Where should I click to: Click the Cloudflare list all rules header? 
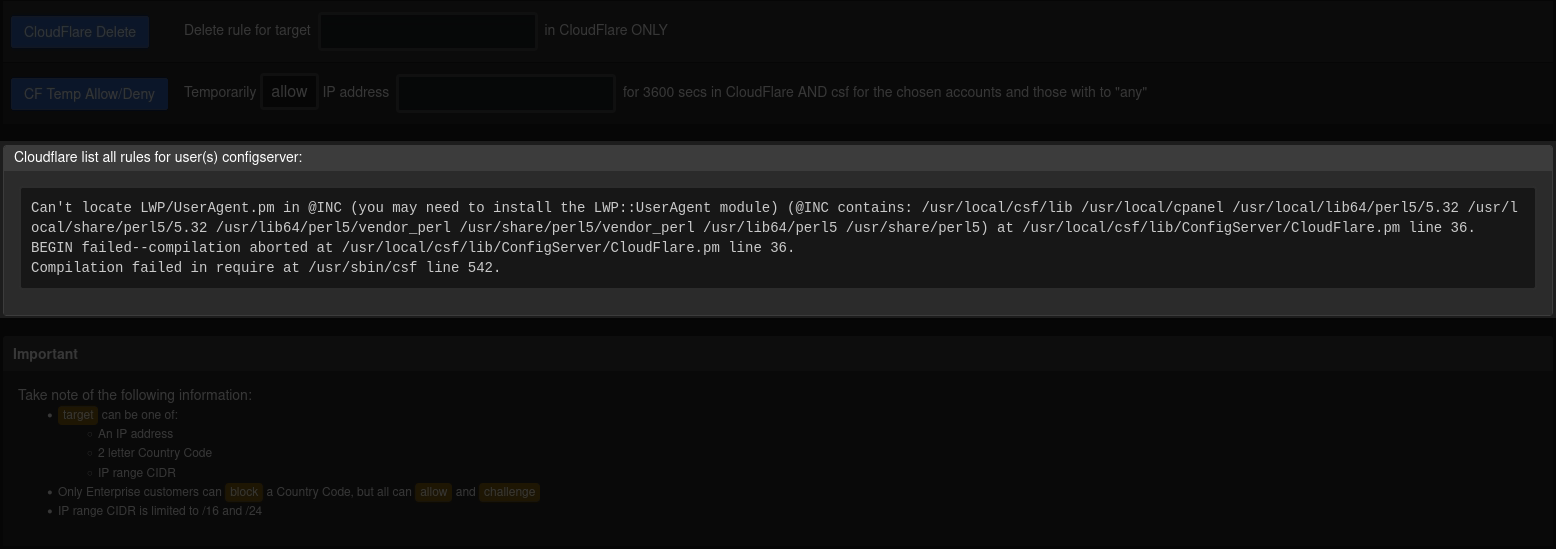158,157
